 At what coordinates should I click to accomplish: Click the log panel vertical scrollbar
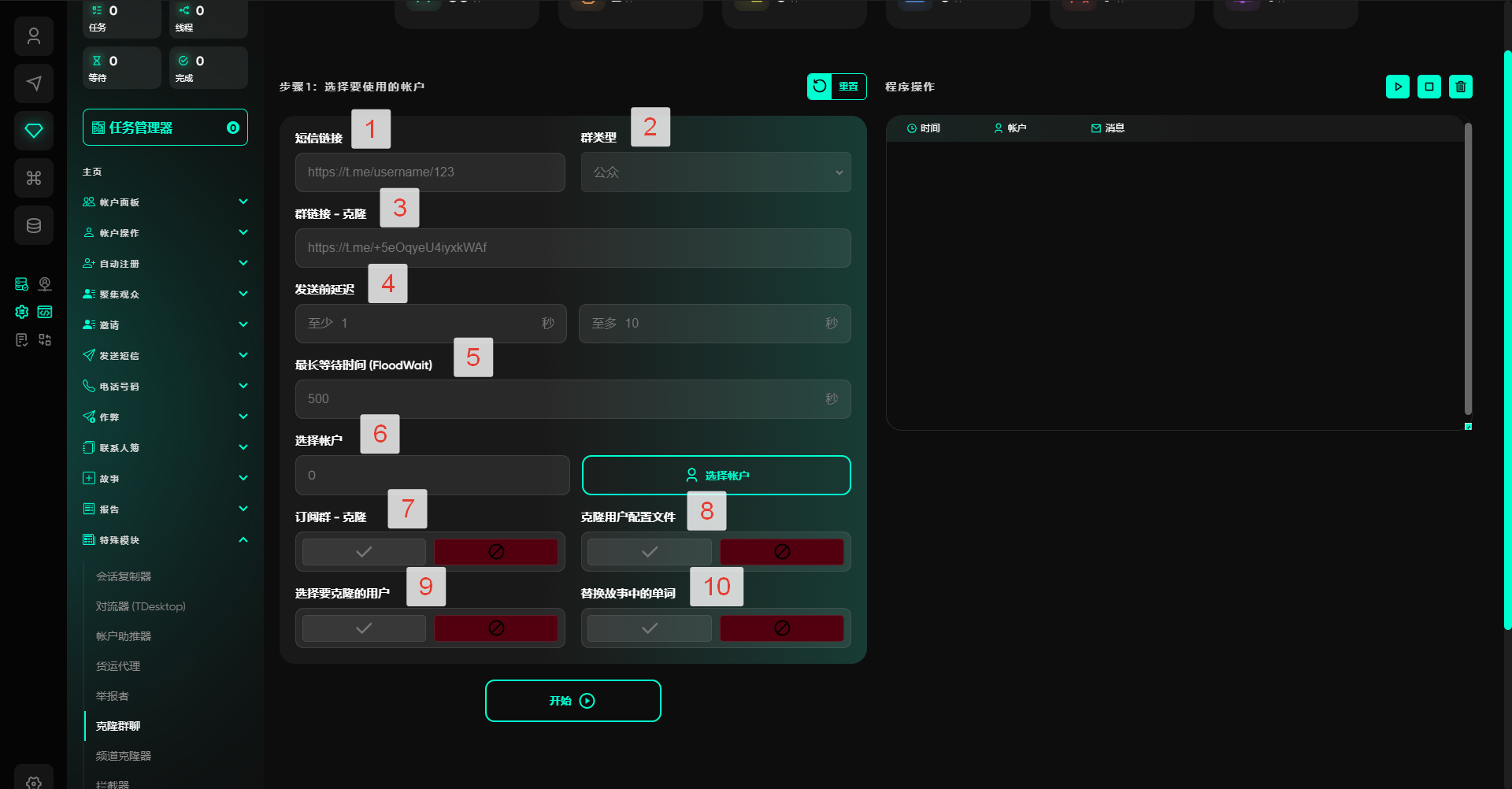(1468, 268)
